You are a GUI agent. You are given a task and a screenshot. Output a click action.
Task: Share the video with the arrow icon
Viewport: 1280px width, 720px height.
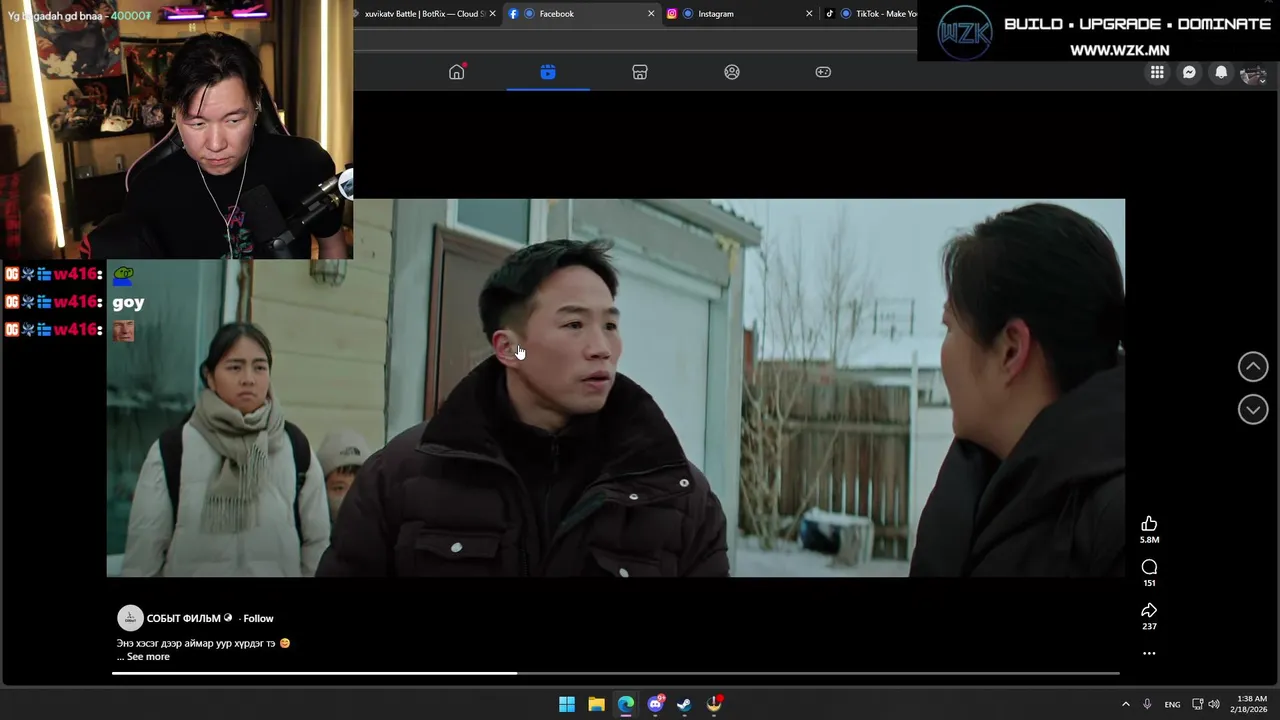coord(1149,610)
